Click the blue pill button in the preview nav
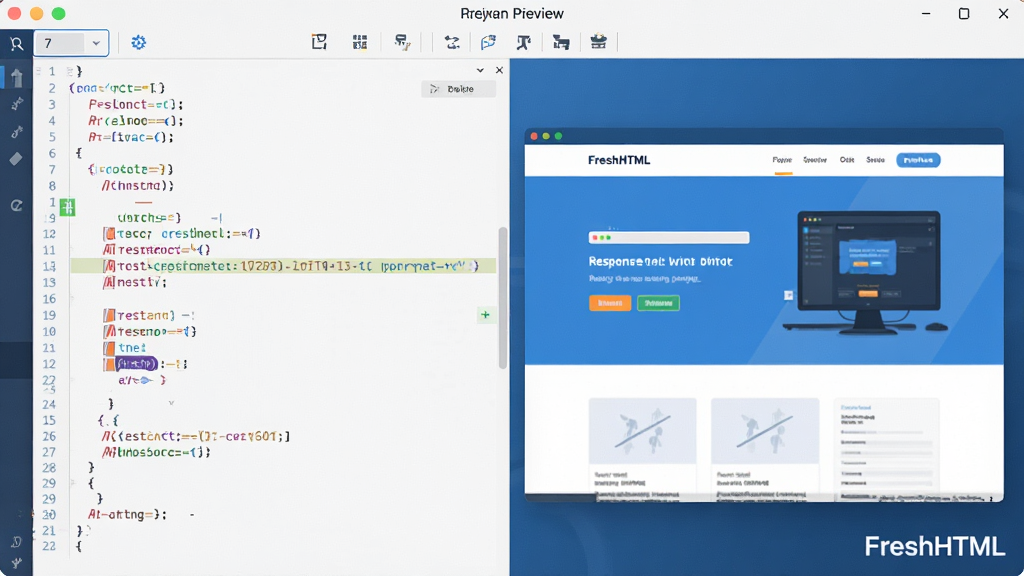The image size is (1024, 576). point(918,160)
